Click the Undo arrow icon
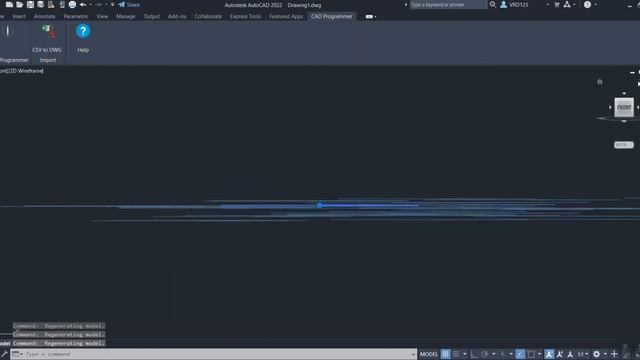The width and height of the screenshot is (640, 360). pos(83,4)
